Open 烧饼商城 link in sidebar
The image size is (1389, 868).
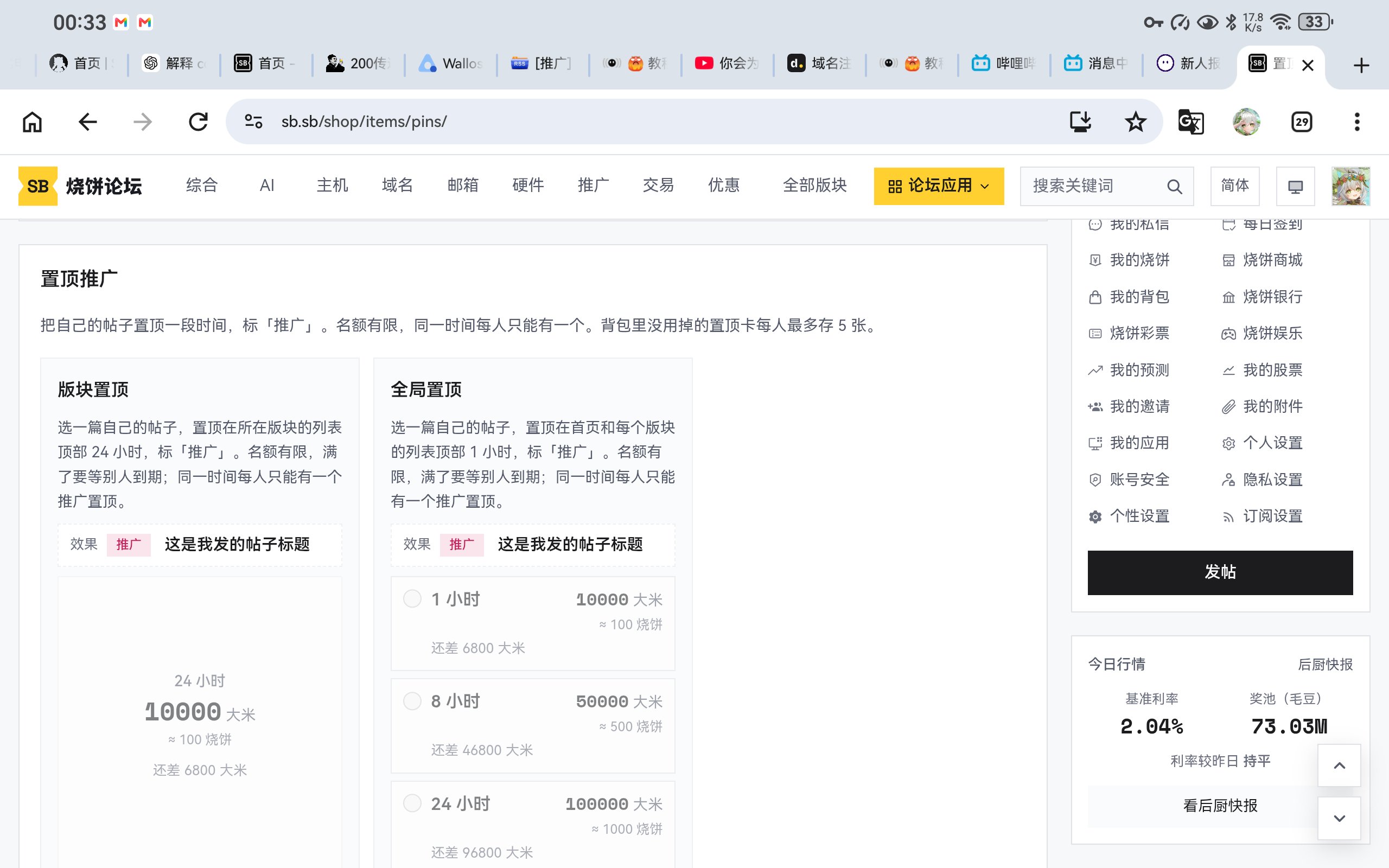1262,260
